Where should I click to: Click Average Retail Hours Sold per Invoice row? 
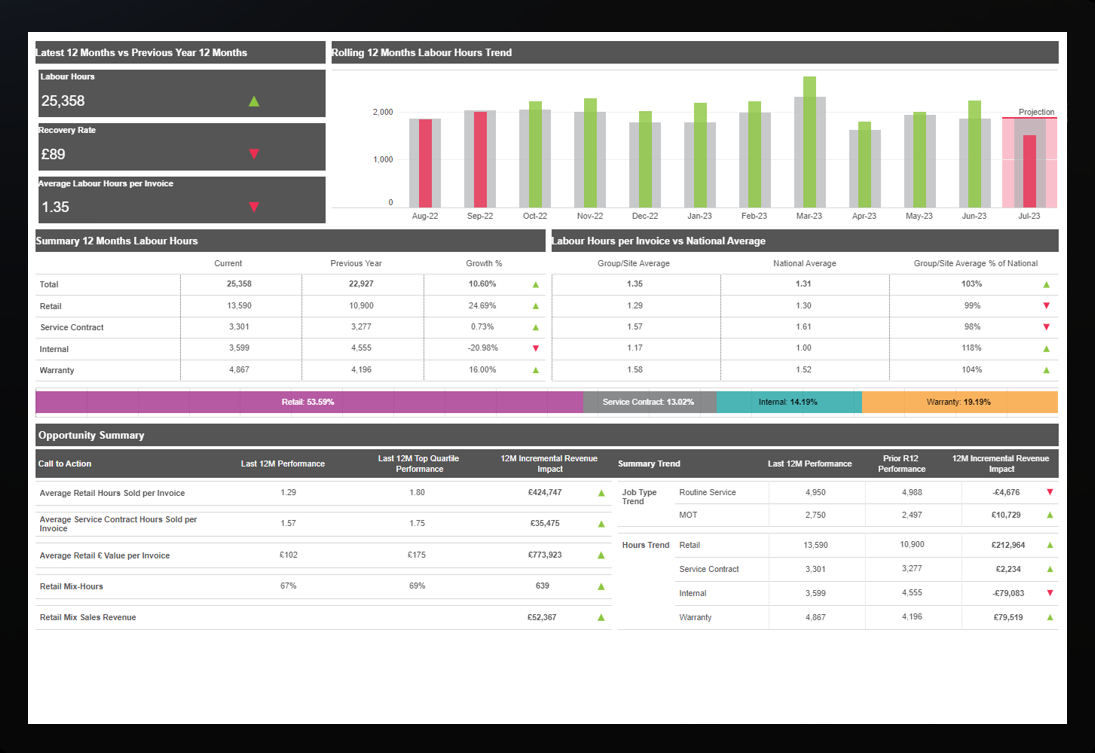pos(112,493)
